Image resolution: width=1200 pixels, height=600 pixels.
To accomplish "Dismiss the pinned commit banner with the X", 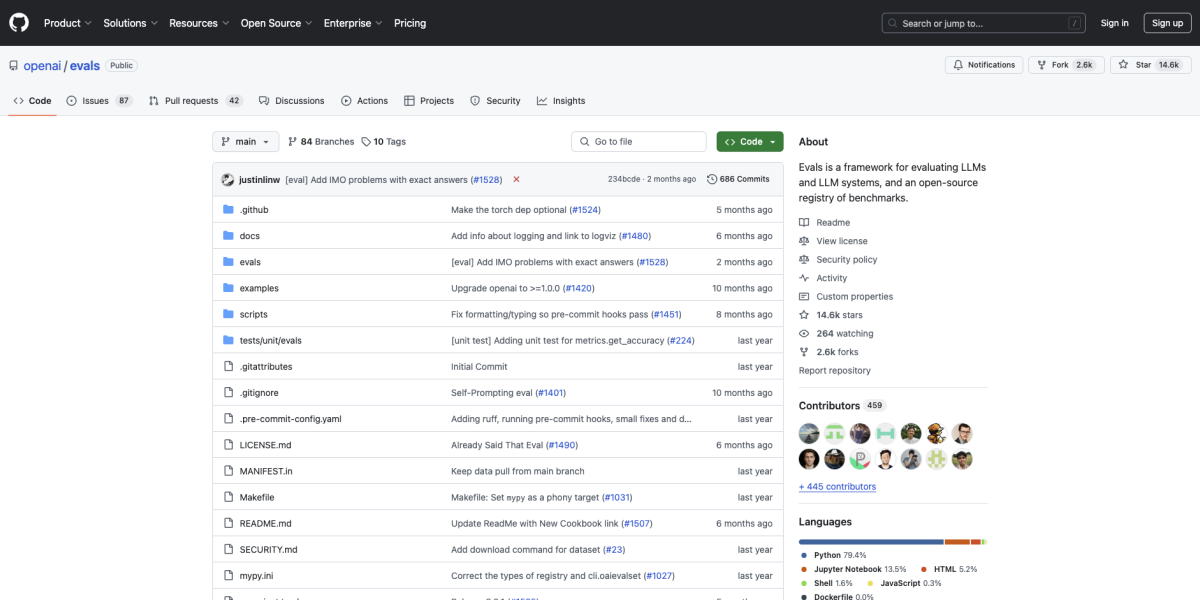I will coord(516,178).
